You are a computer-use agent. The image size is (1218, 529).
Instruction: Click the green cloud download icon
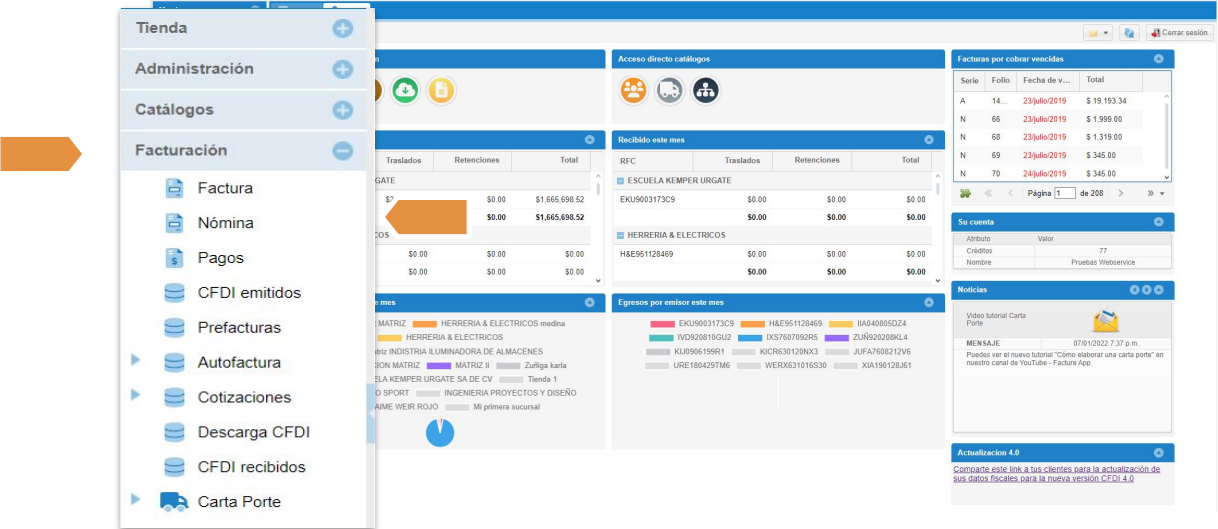click(405, 90)
